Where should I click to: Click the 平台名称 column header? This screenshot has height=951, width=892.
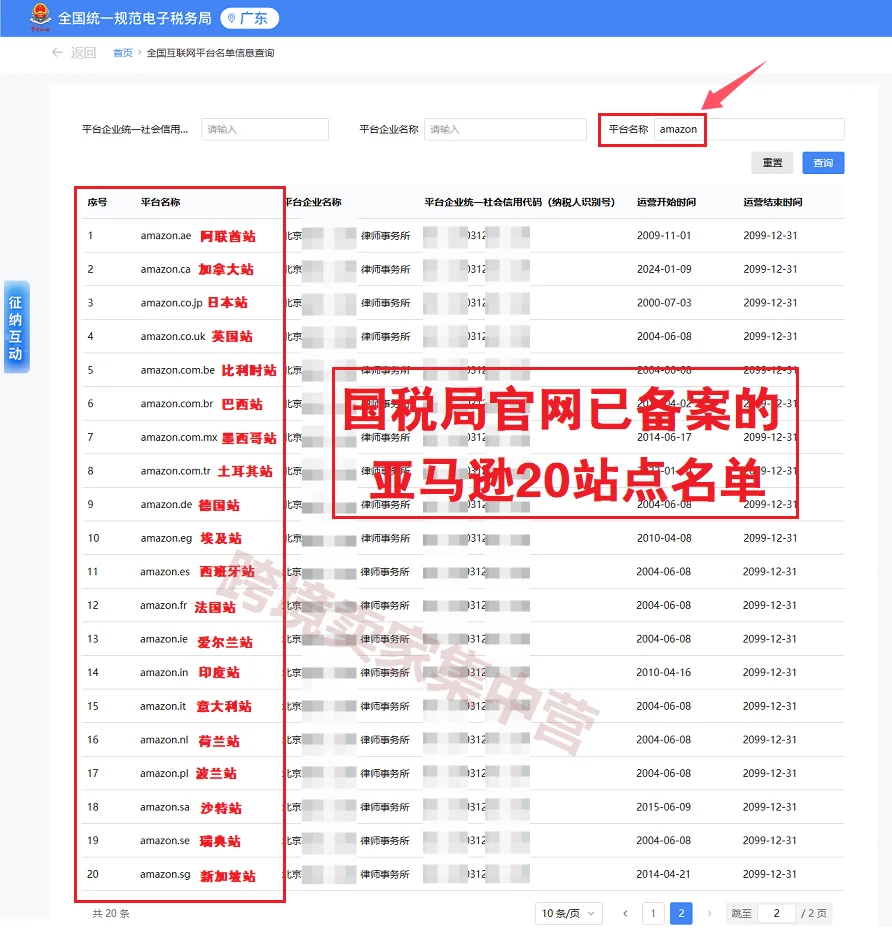(x=161, y=202)
